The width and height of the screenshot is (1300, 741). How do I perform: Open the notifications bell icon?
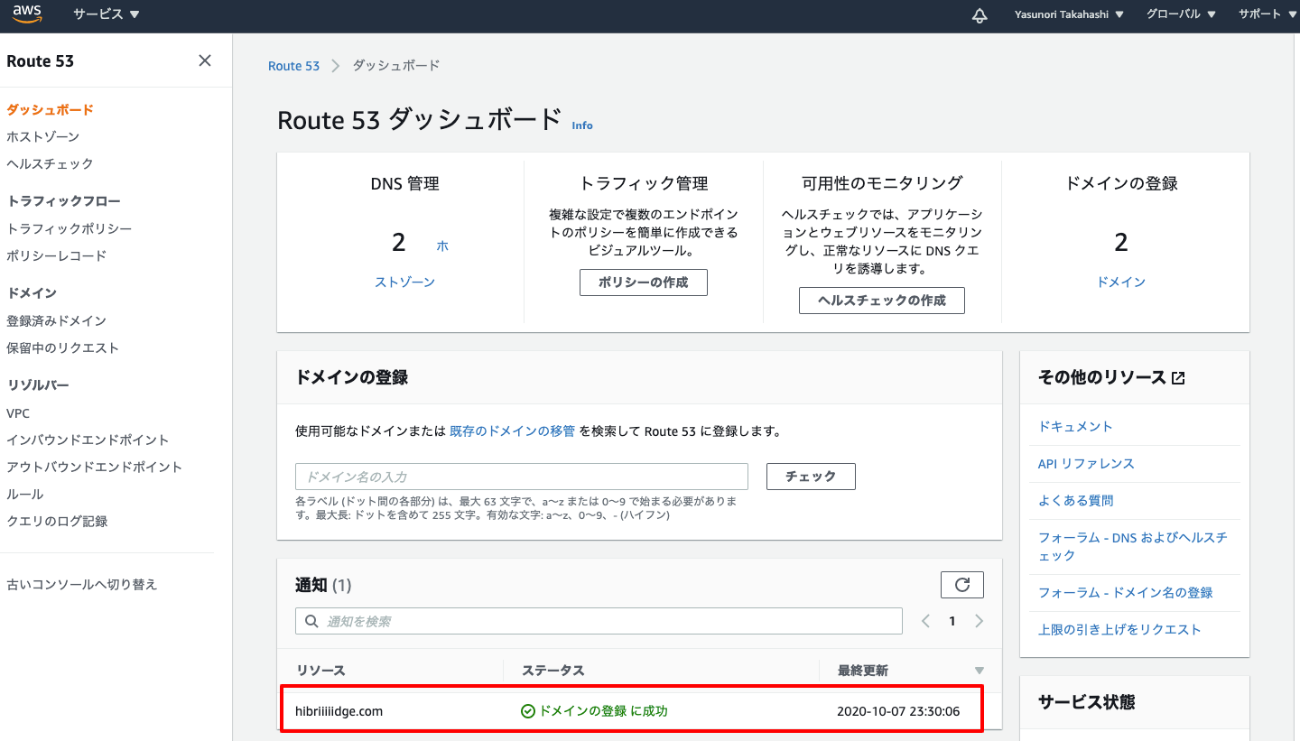[979, 14]
